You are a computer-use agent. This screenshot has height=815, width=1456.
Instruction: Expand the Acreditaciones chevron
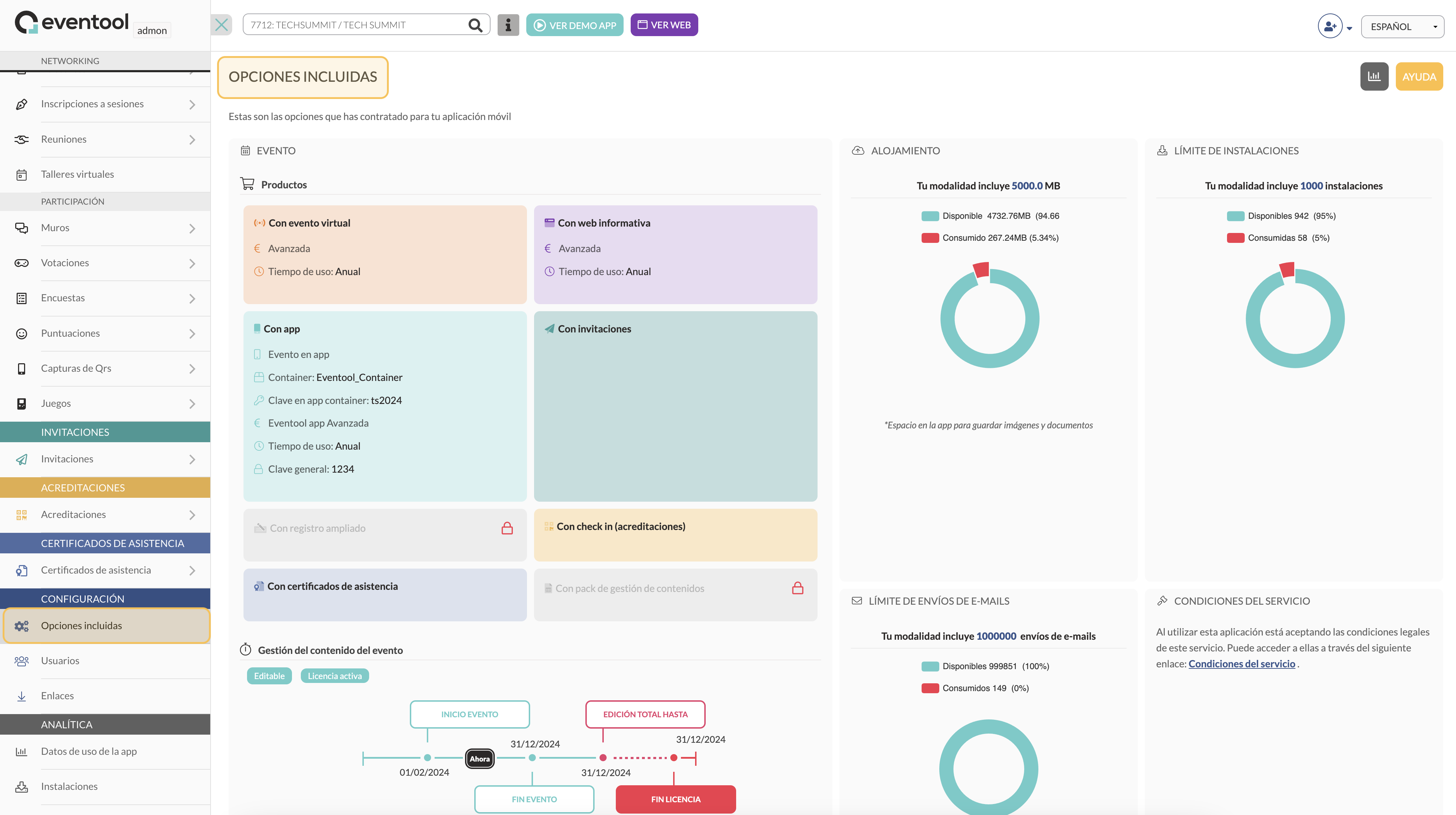coord(192,515)
